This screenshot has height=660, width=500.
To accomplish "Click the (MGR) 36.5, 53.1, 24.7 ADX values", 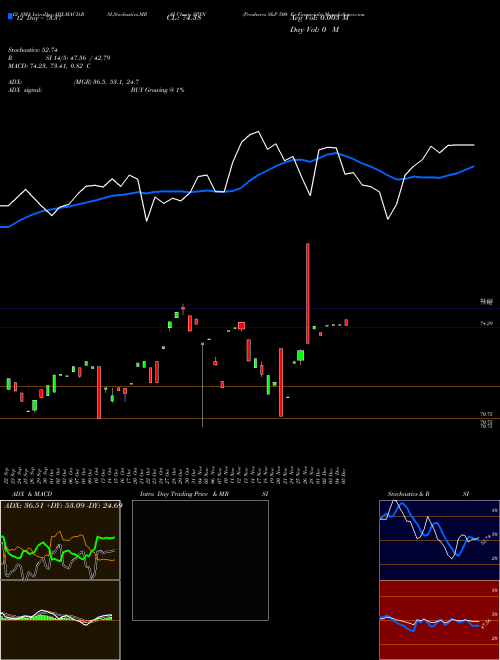I will point(106,82).
